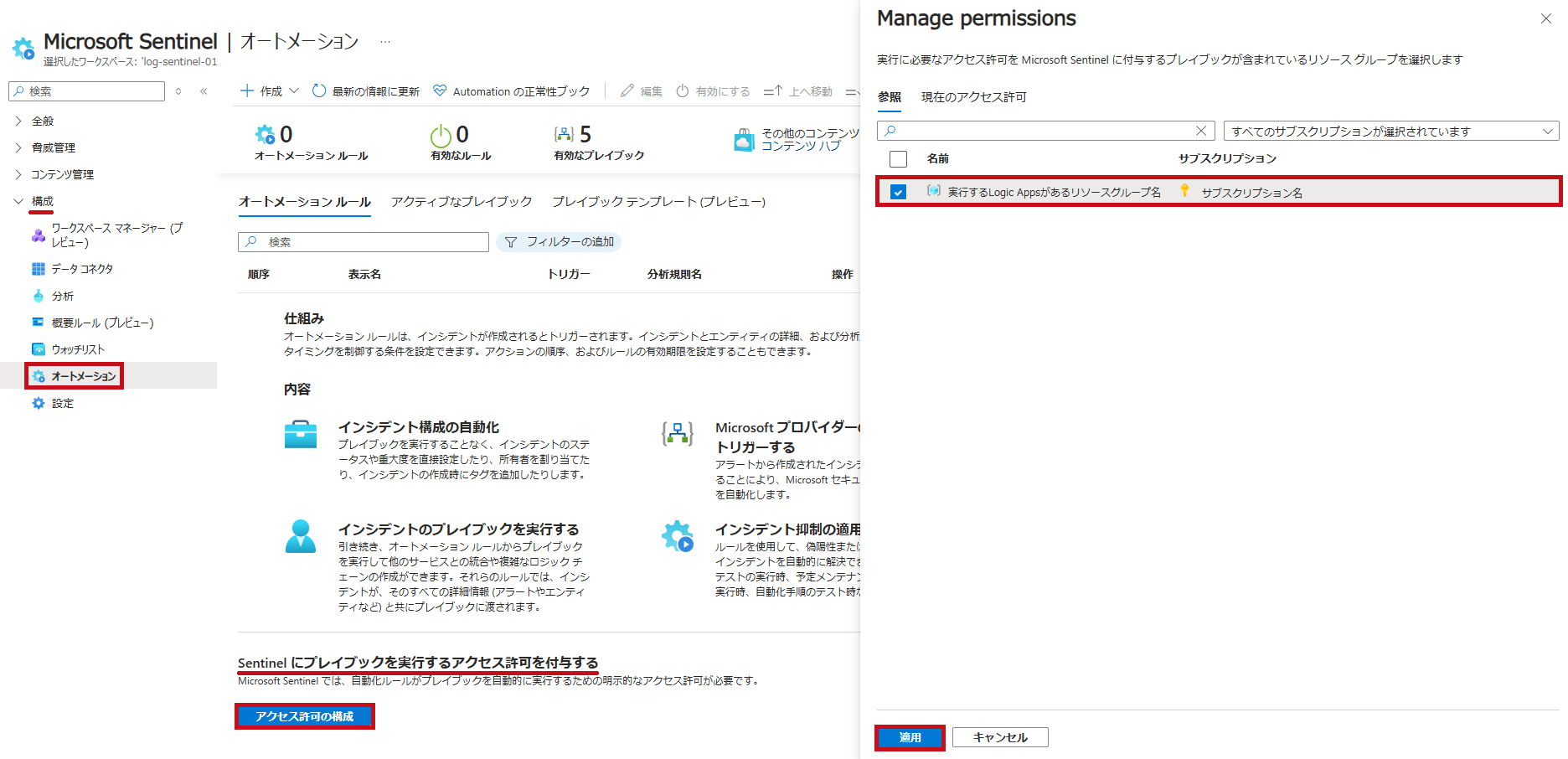Click the インシデントのプレイブックを実行する person icon
The width and height of the screenshot is (1568, 759).
301,536
